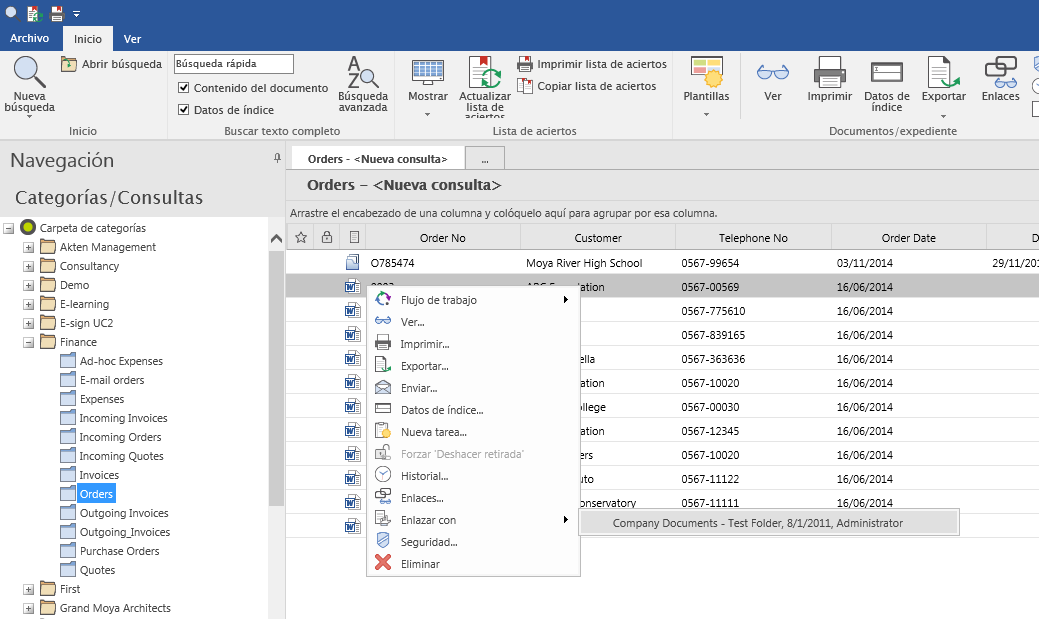The height and width of the screenshot is (623, 1039).
Task: Switch to the Ver ribbon tab
Action: [133, 39]
